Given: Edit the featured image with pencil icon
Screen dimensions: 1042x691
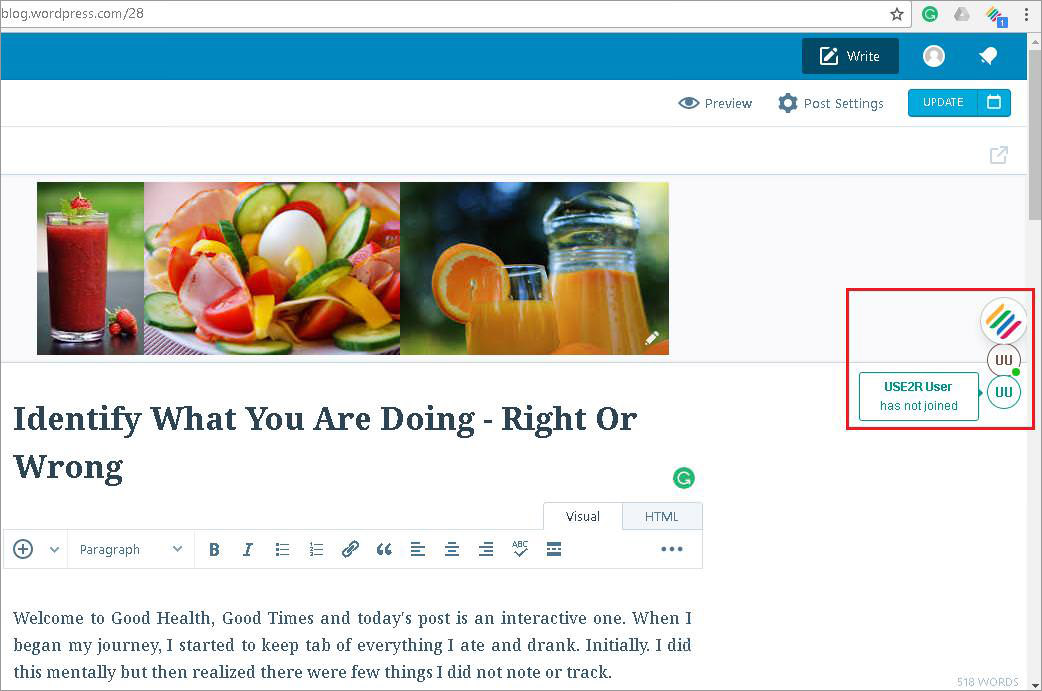Looking at the screenshot, I should click(652, 338).
